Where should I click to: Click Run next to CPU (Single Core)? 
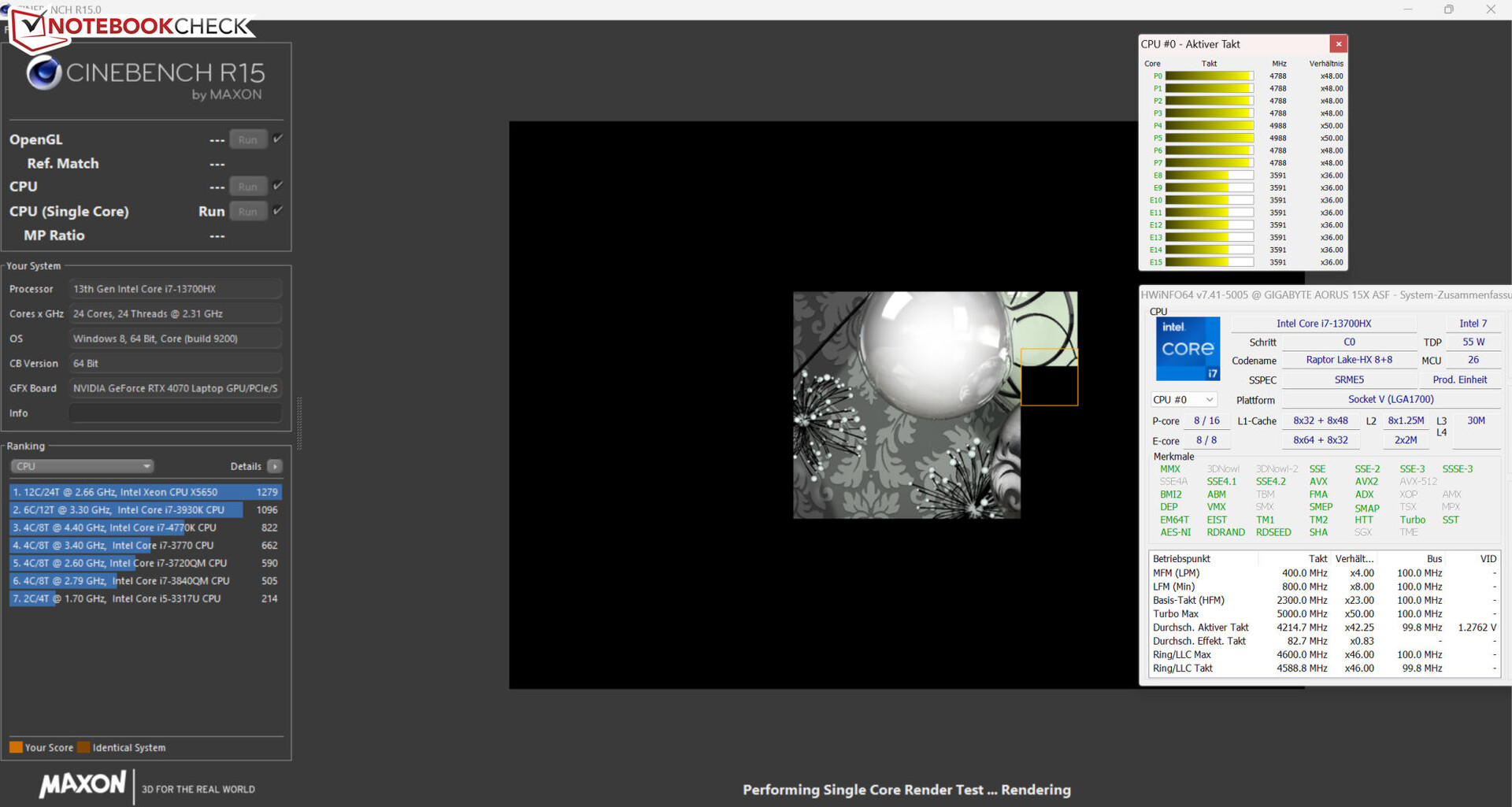(x=248, y=212)
